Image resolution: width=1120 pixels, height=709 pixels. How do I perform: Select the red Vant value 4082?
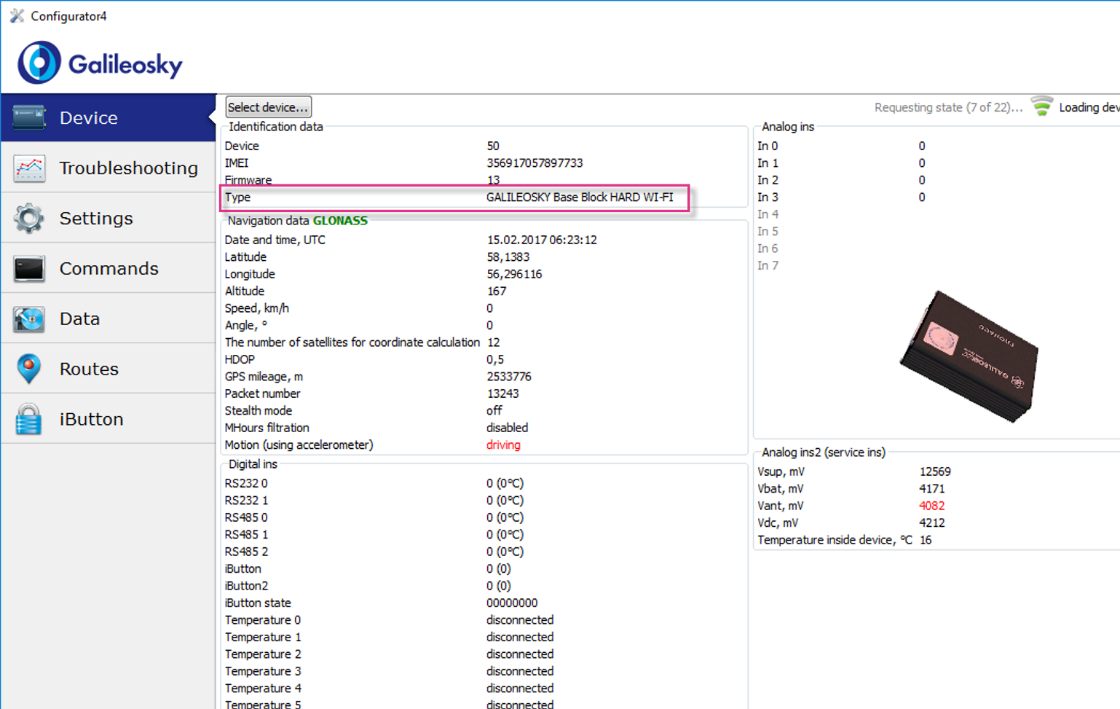click(x=932, y=506)
